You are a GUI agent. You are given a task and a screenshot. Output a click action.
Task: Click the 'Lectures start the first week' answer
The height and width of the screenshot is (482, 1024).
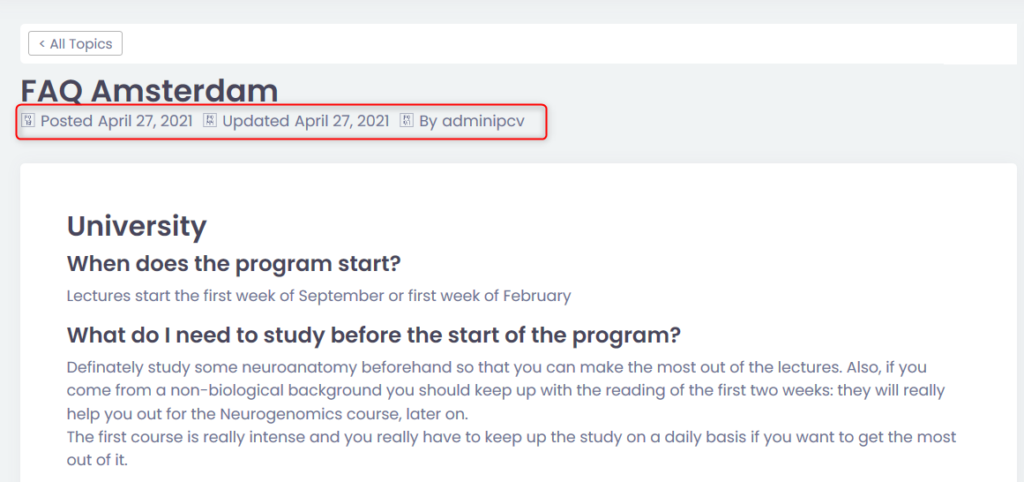(319, 296)
